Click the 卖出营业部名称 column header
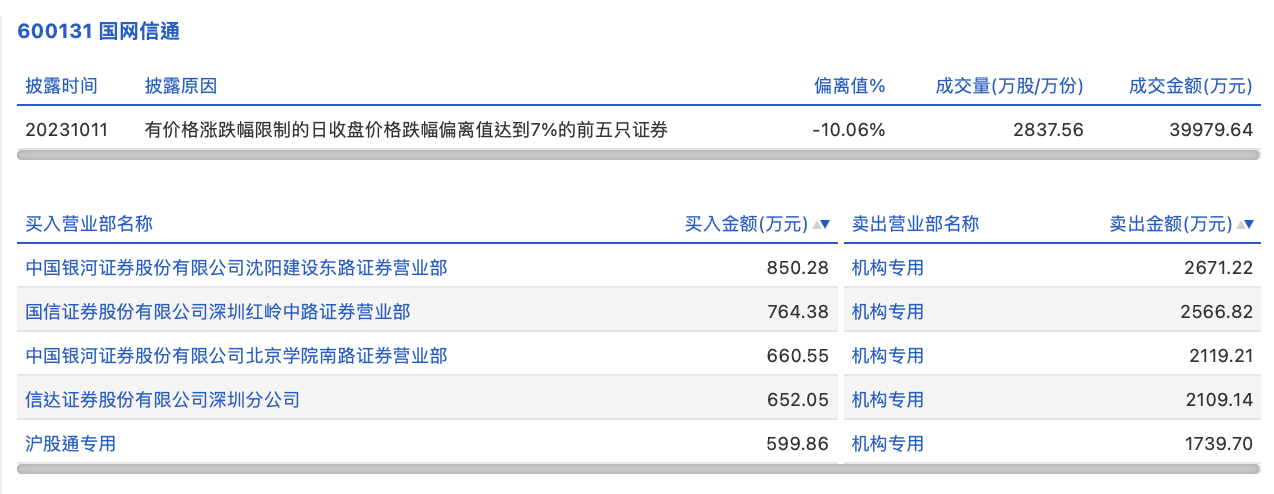Image resolution: width=1274 pixels, height=494 pixels. click(x=915, y=224)
